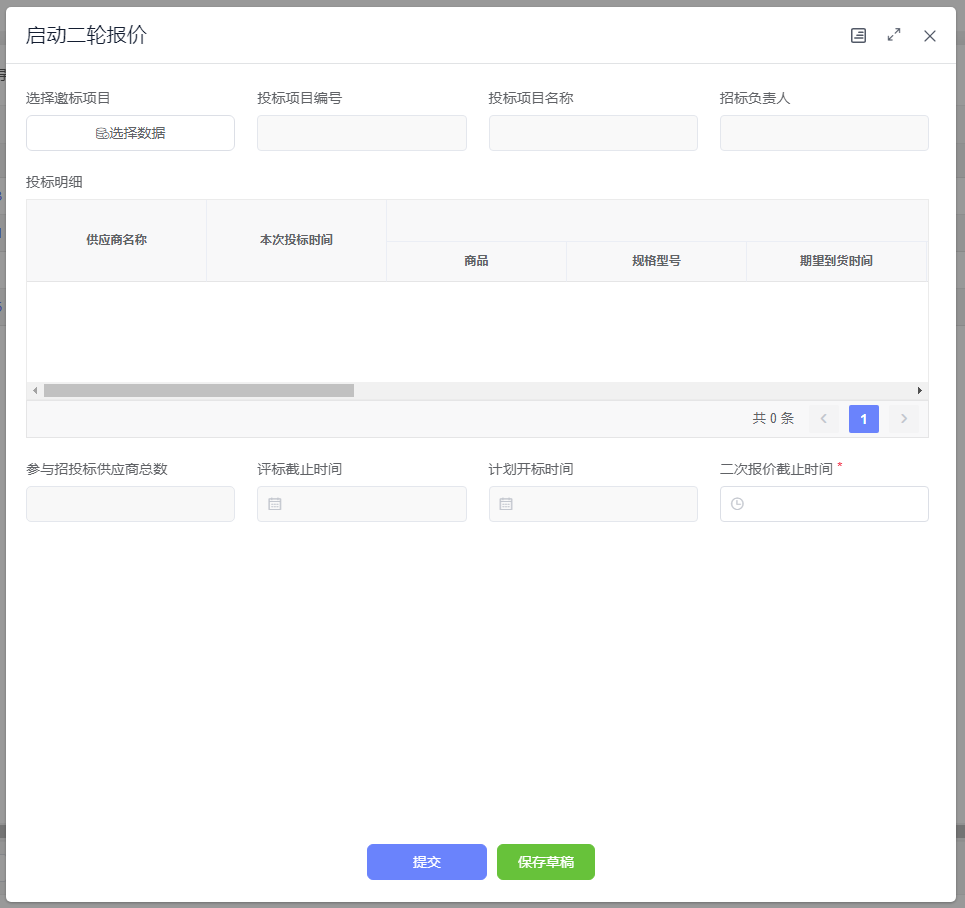Click calendar icon in 计划开标时间 field
Screen dimensions: 965x908
click(x=506, y=504)
